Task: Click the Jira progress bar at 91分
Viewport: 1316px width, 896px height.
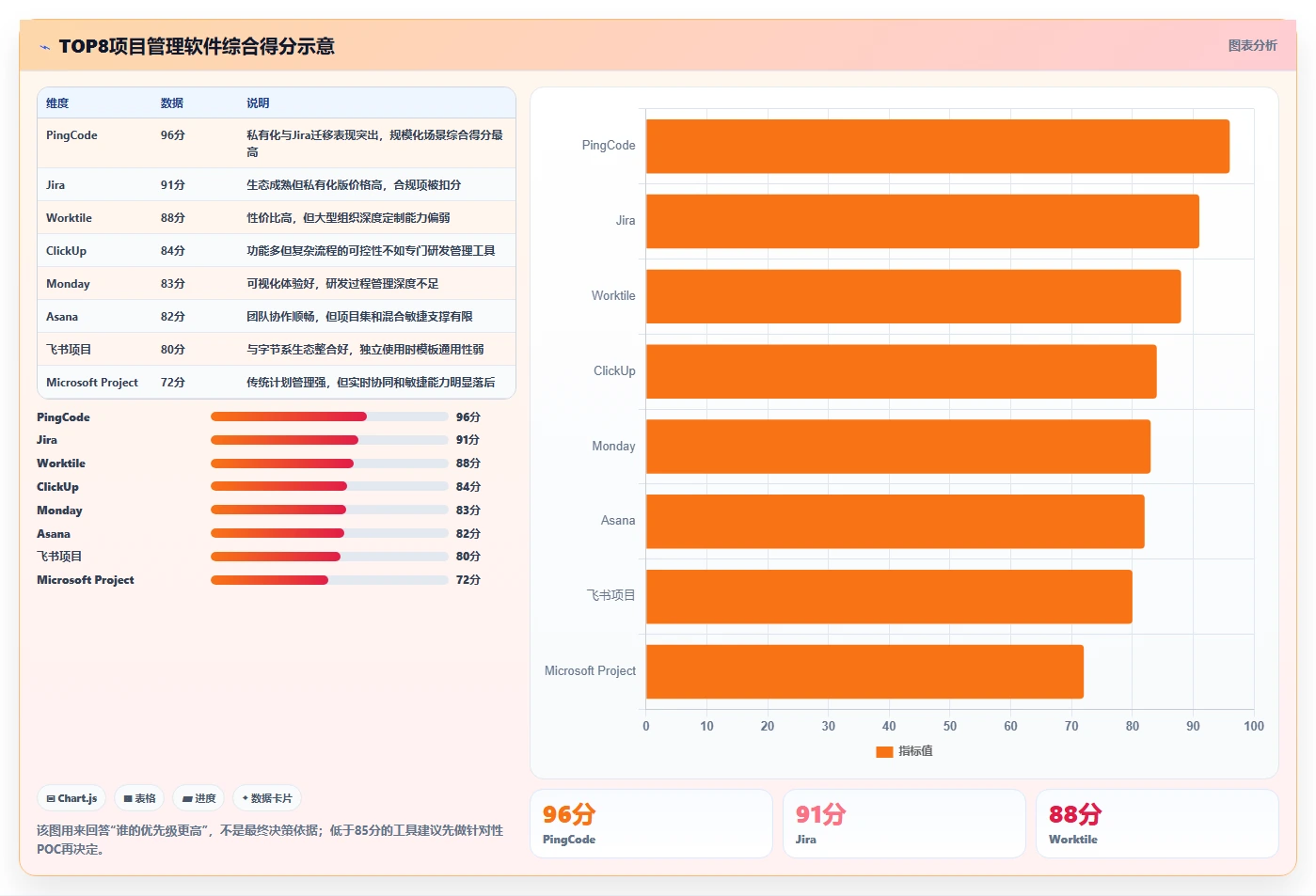Action: pyautogui.click(x=329, y=440)
